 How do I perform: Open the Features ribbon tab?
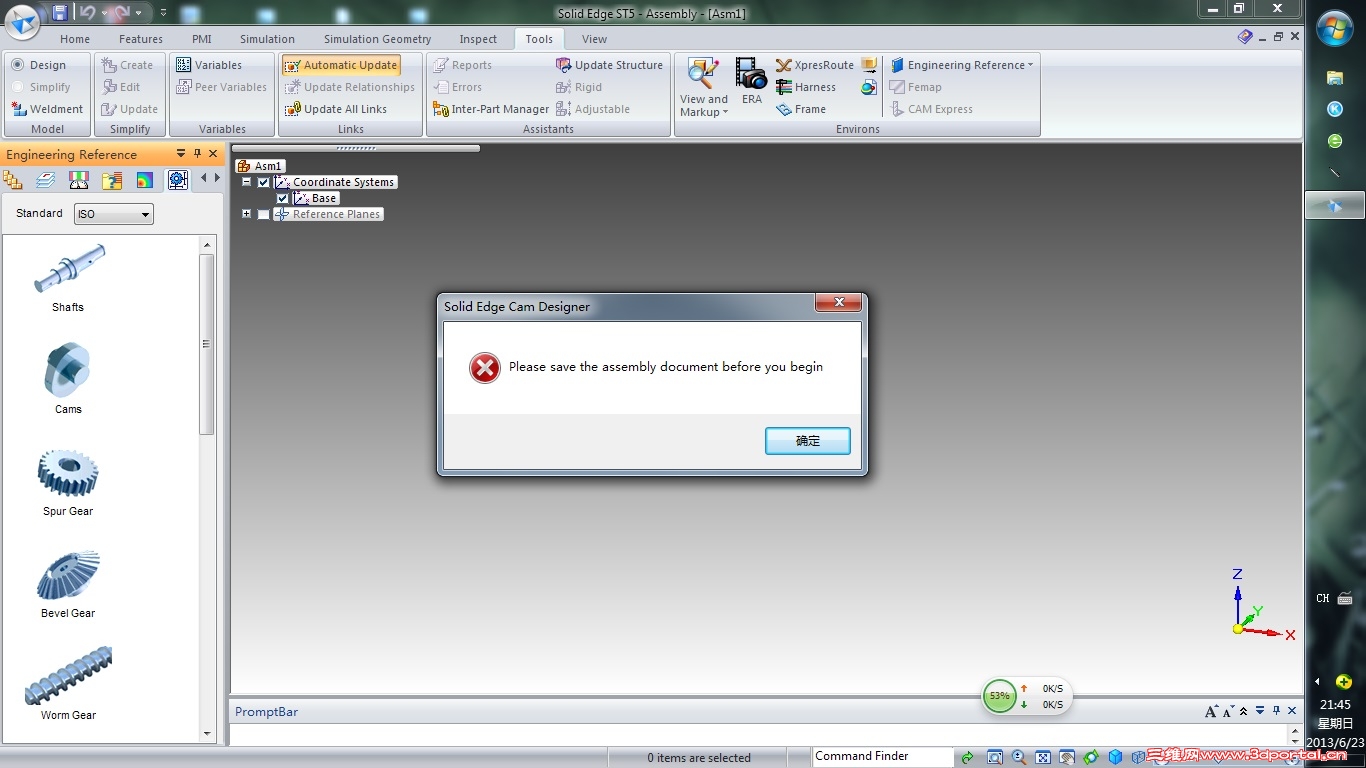pyautogui.click(x=141, y=39)
